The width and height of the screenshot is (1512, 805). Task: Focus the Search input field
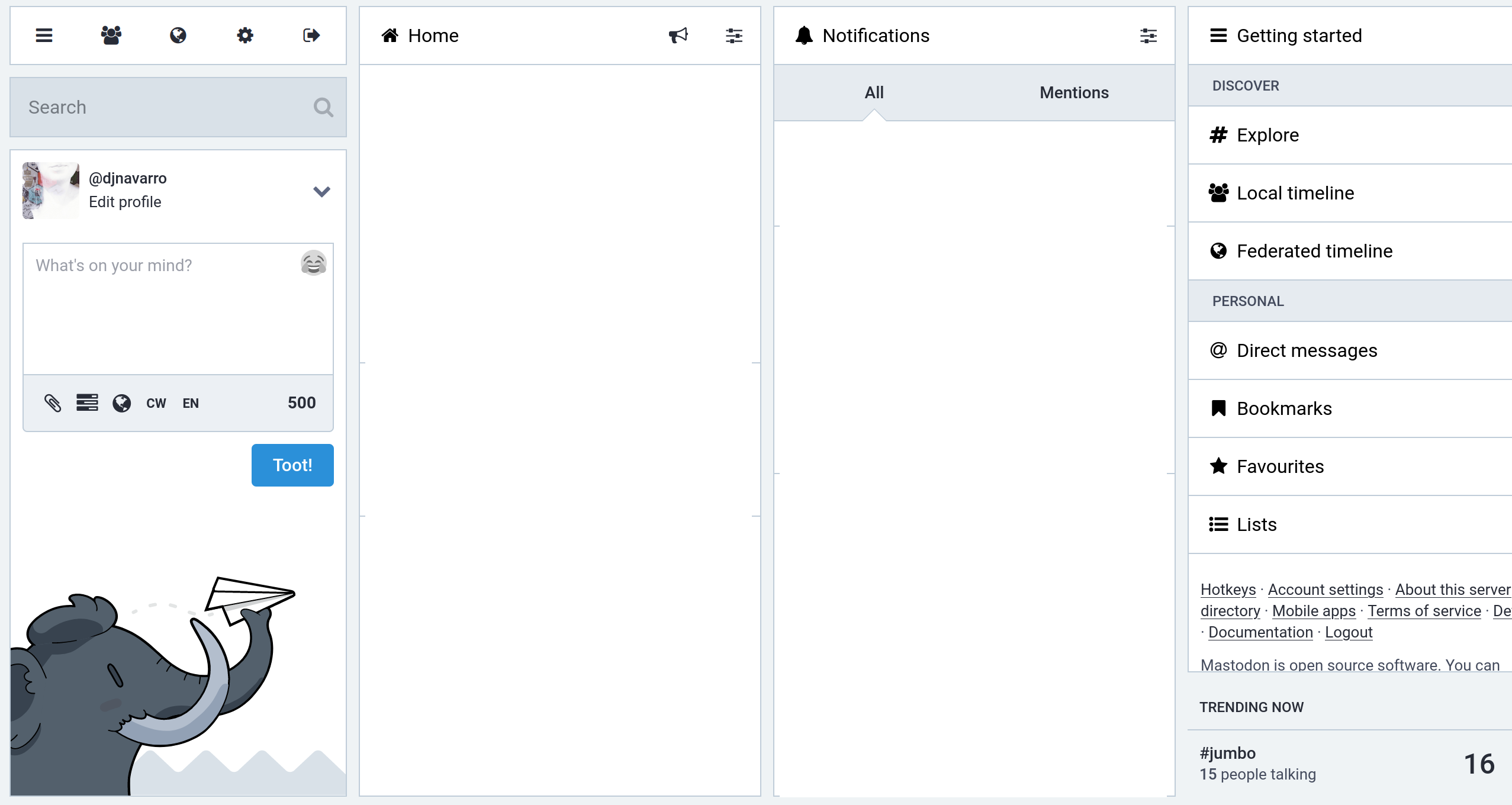(x=178, y=107)
